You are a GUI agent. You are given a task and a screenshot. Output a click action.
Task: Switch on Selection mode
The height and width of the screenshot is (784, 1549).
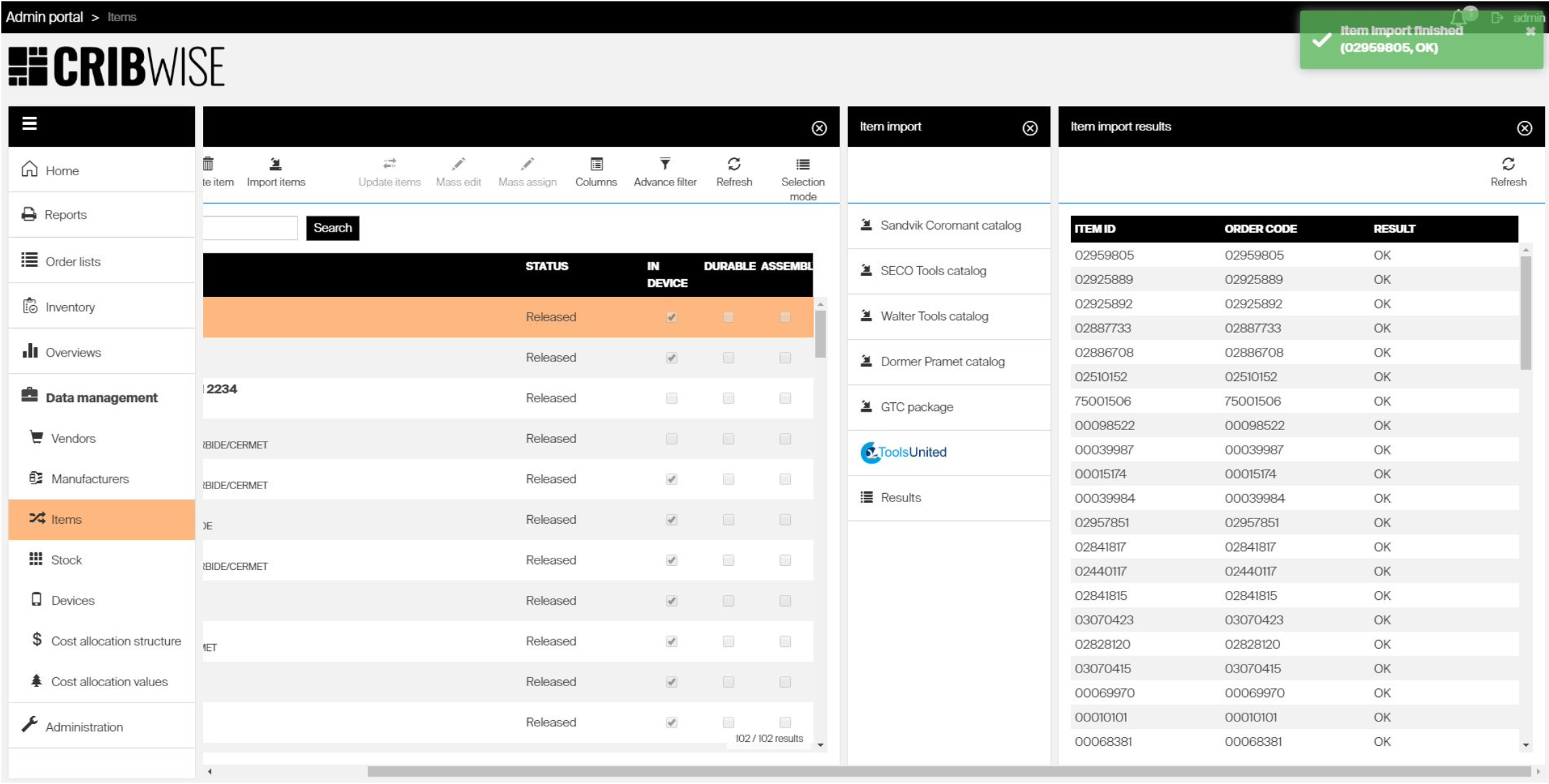click(803, 179)
